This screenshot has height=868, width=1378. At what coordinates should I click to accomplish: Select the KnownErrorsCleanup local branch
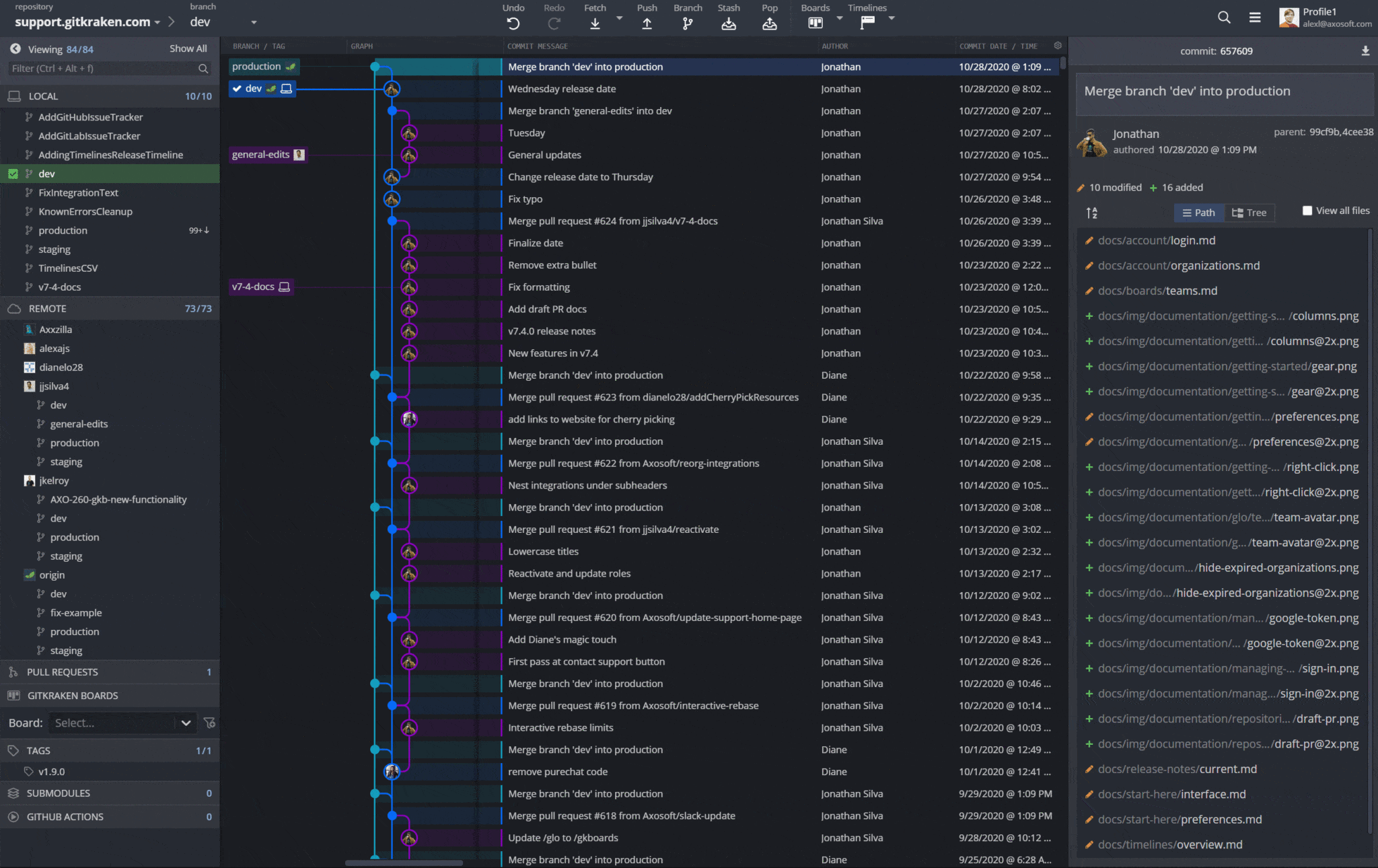tap(110, 211)
